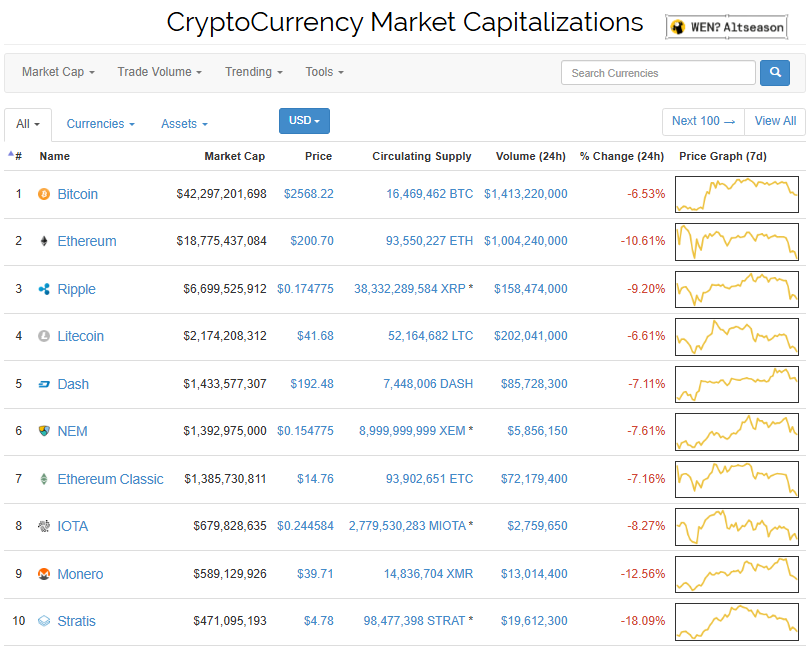This screenshot has width=809, height=650.
Task: Open Ripple 7d price graph
Action: (737, 289)
